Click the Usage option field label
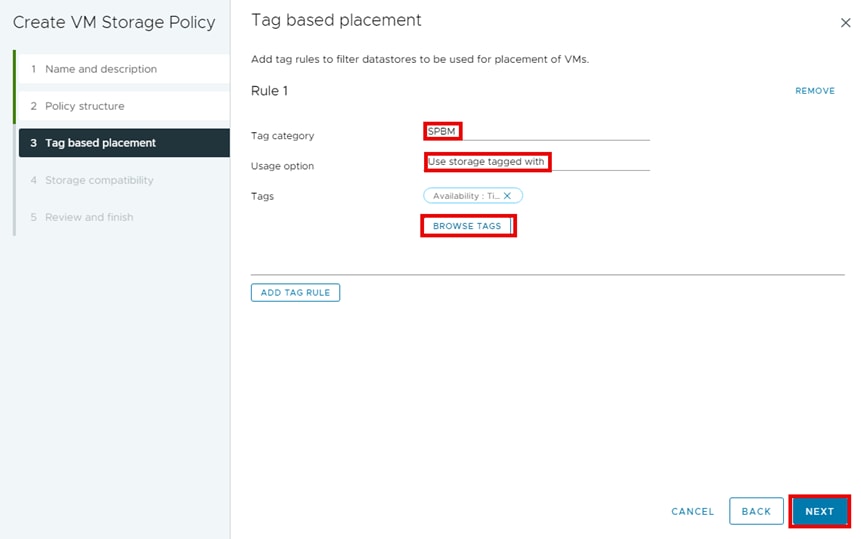This screenshot has height=539, width=861. 282,166
